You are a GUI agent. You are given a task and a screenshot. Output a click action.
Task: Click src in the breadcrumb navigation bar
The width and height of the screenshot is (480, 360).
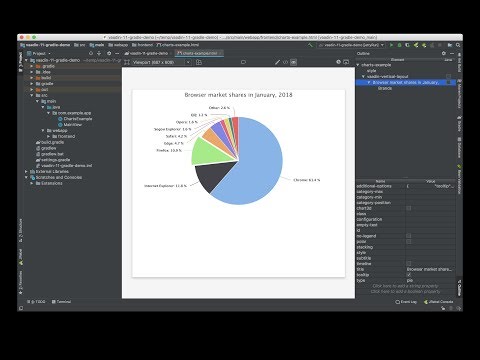(80, 45)
